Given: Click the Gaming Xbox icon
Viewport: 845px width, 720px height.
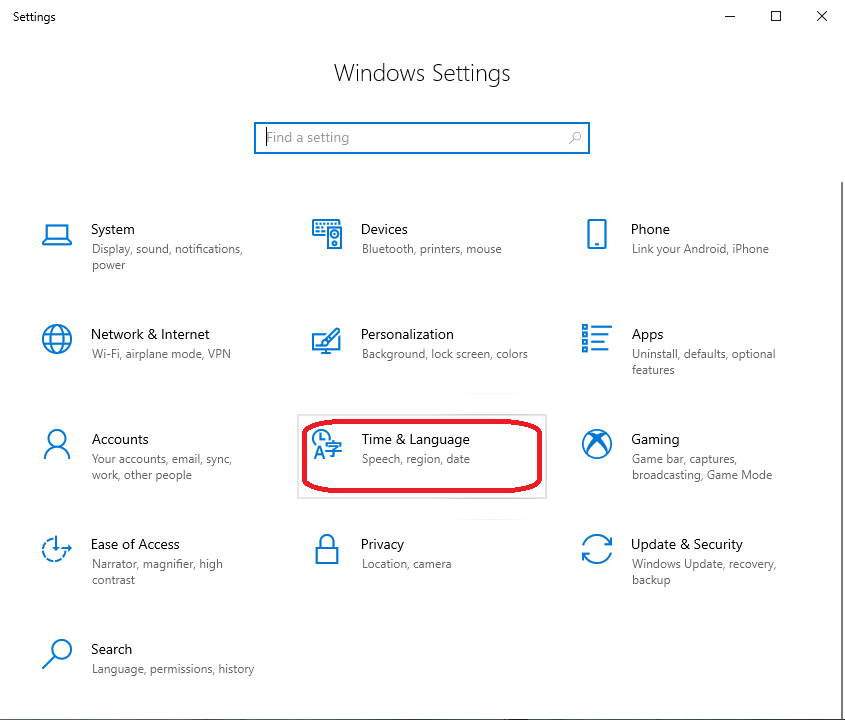Looking at the screenshot, I should pos(597,444).
